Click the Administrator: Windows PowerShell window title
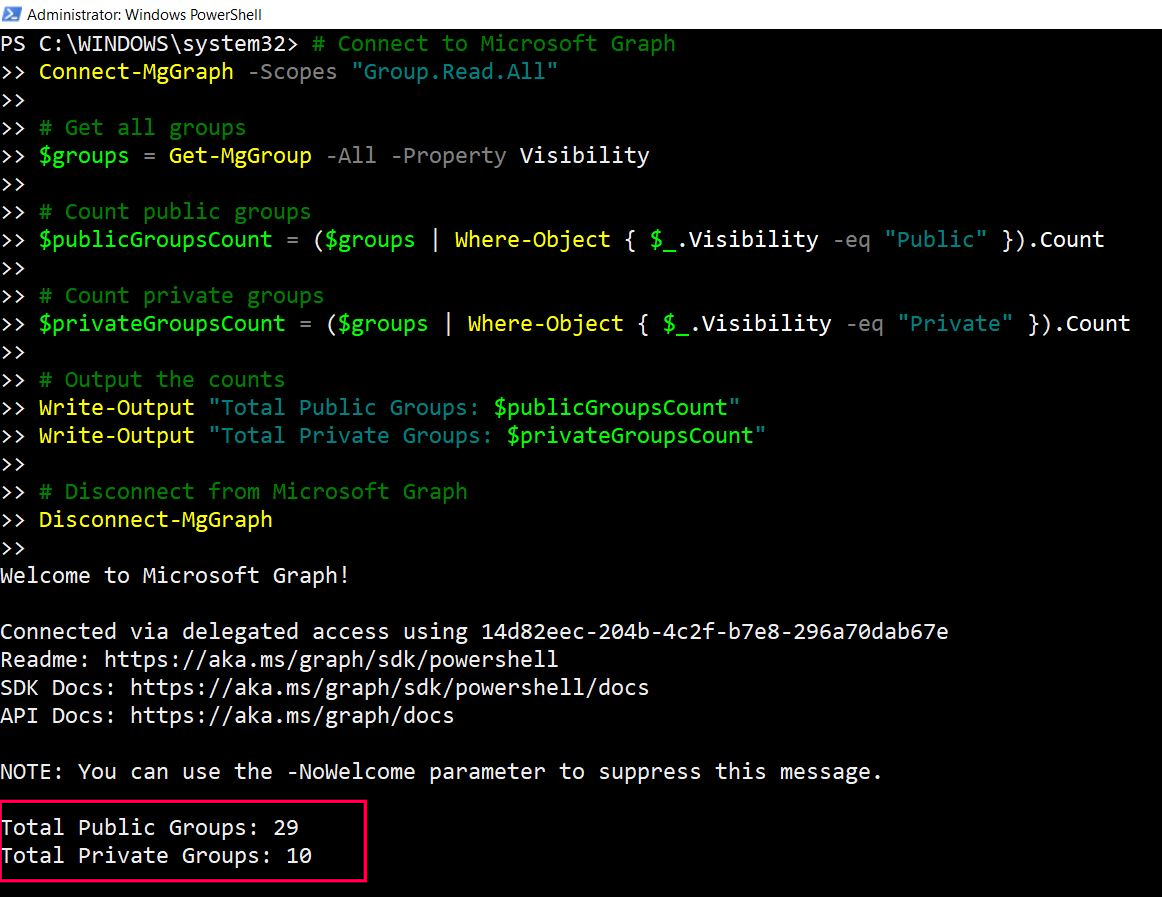The height and width of the screenshot is (897, 1162). [x=145, y=15]
